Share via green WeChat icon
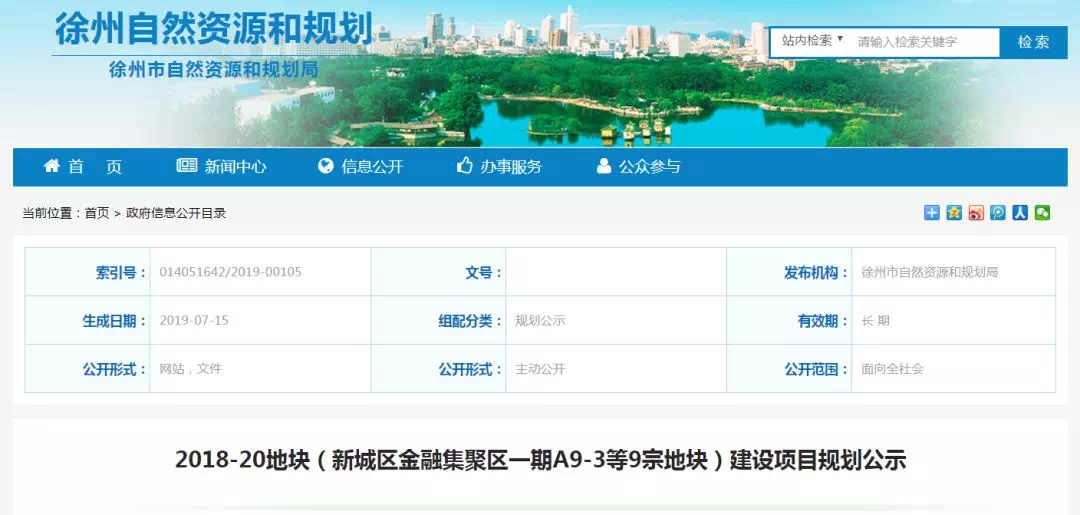 pyautogui.click(x=1042, y=213)
